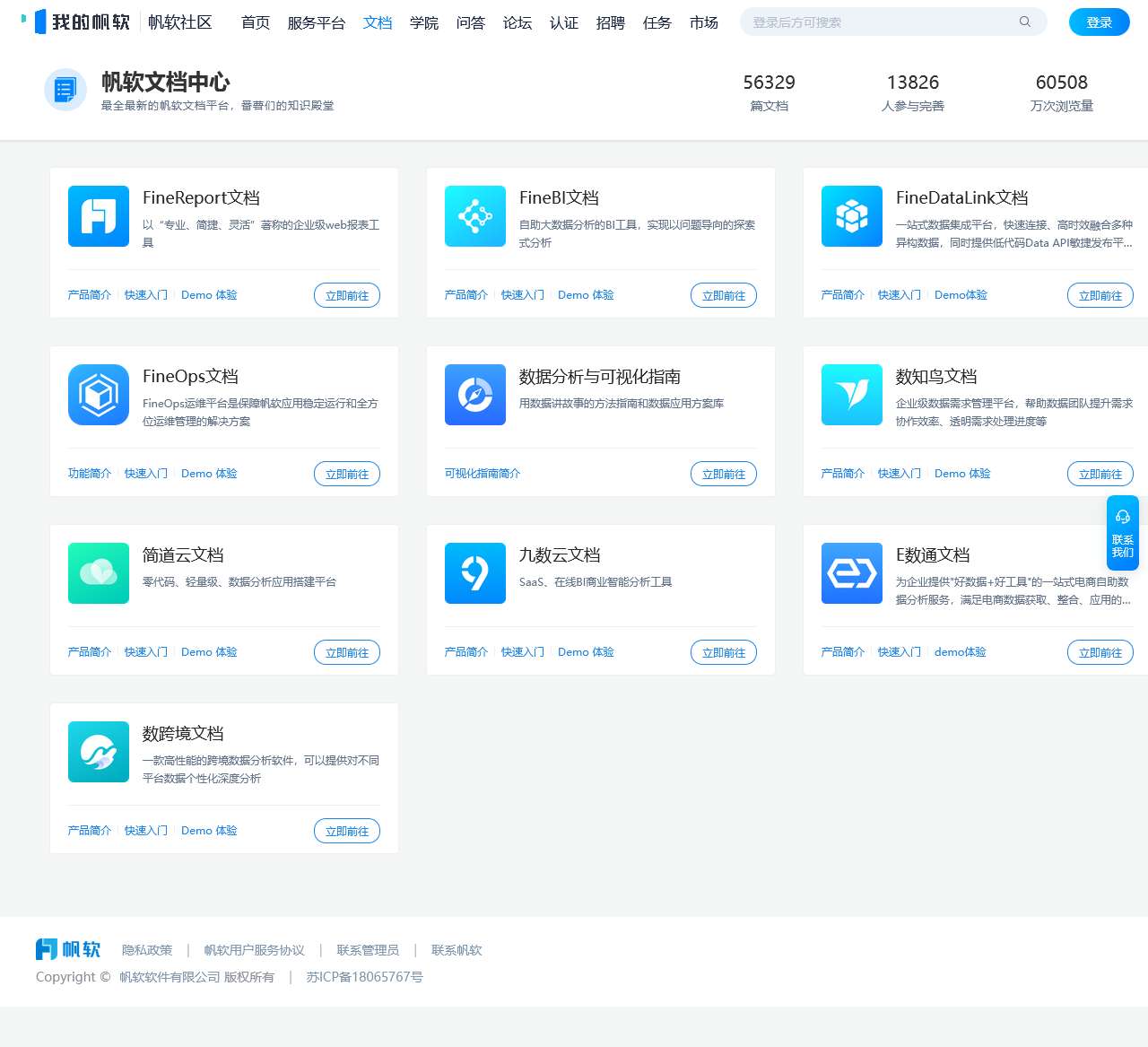The height and width of the screenshot is (1047, 1148).
Task: Select the 文档 nav item
Action: tap(378, 22)
